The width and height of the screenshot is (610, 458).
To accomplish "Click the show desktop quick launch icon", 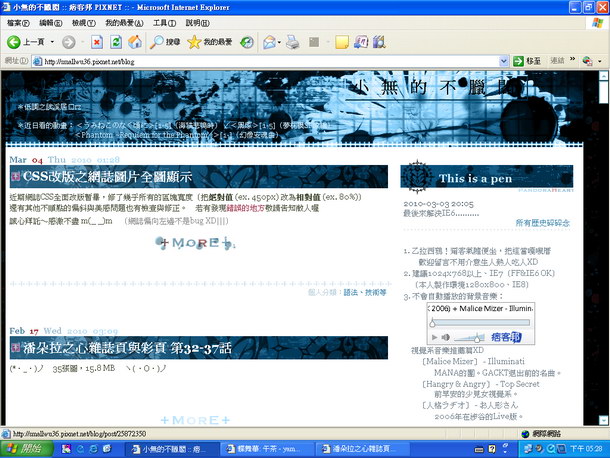I will coord(106,449).
